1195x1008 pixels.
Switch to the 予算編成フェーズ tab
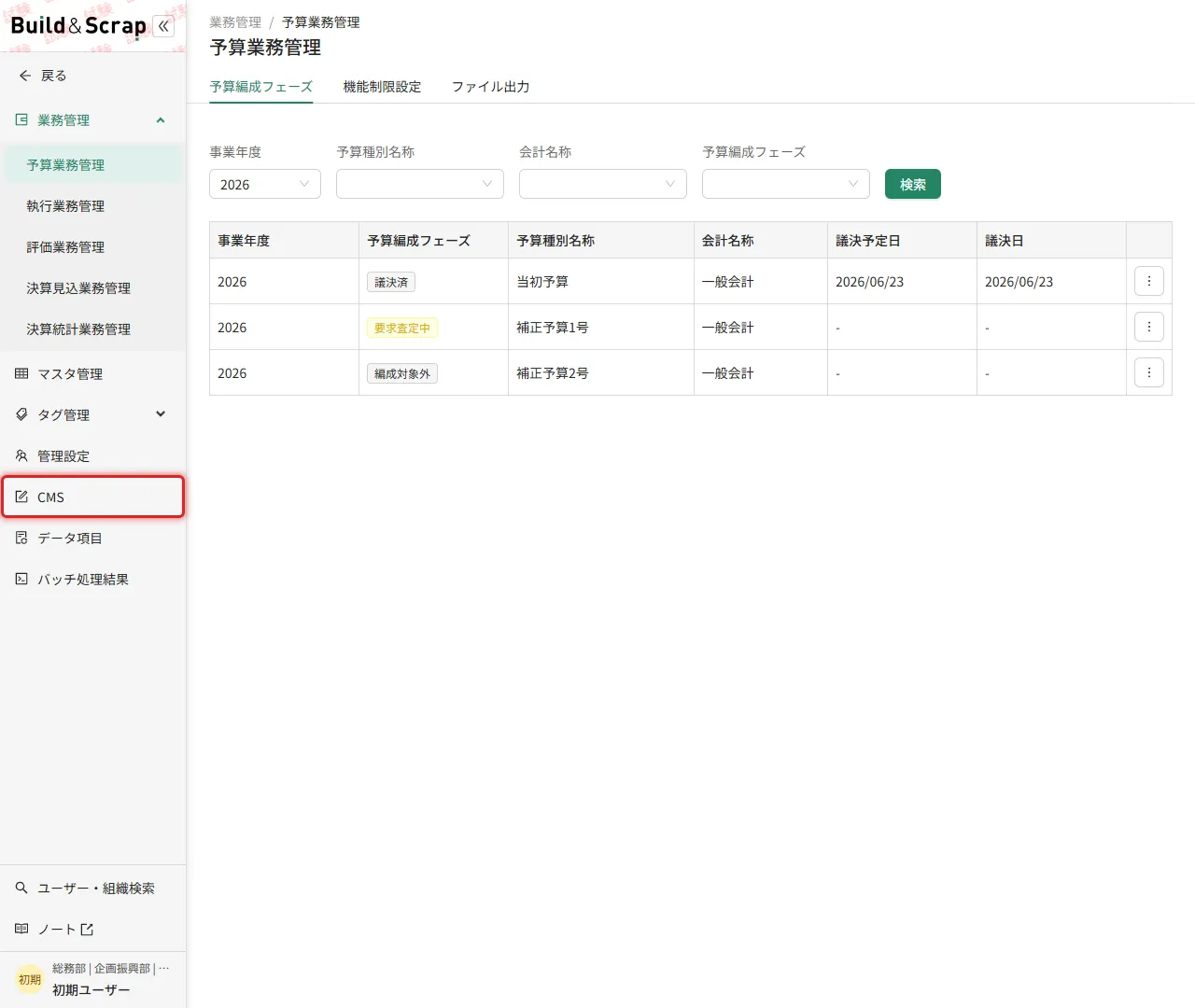click(261, 87)
